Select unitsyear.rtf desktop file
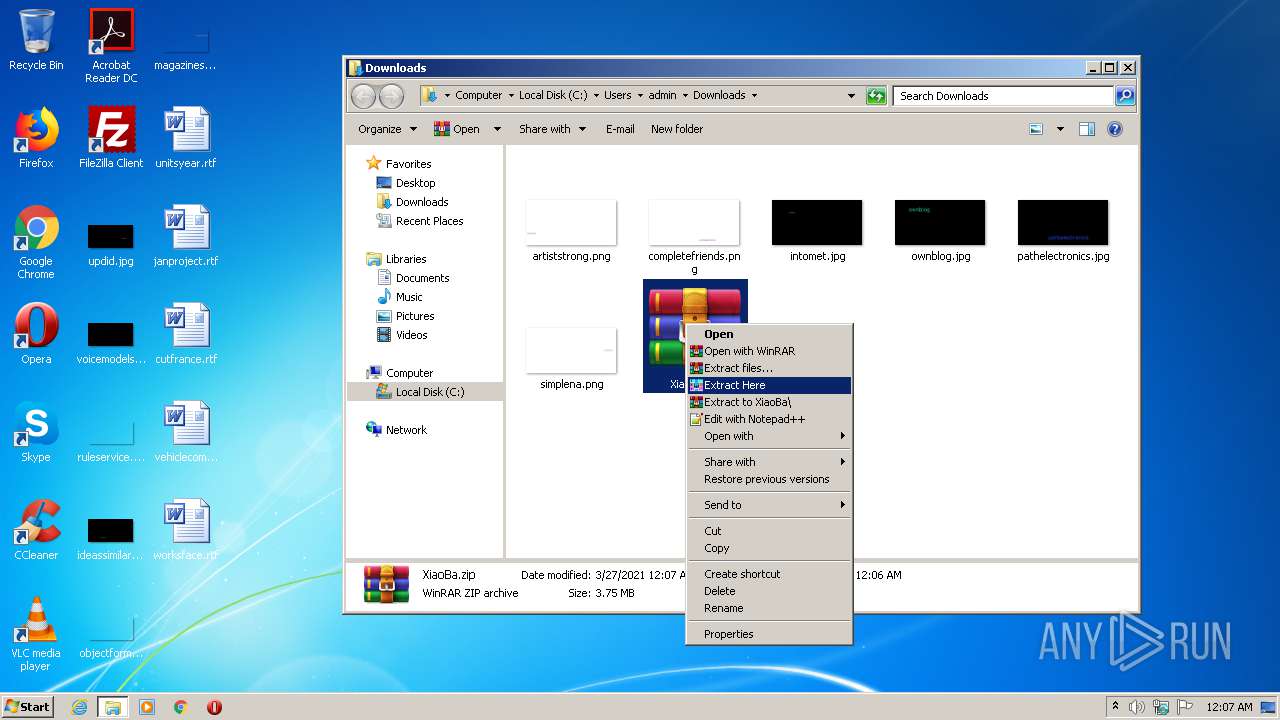Image resolution: width=1280 pixels, height=720 pixels. point(186,138)
